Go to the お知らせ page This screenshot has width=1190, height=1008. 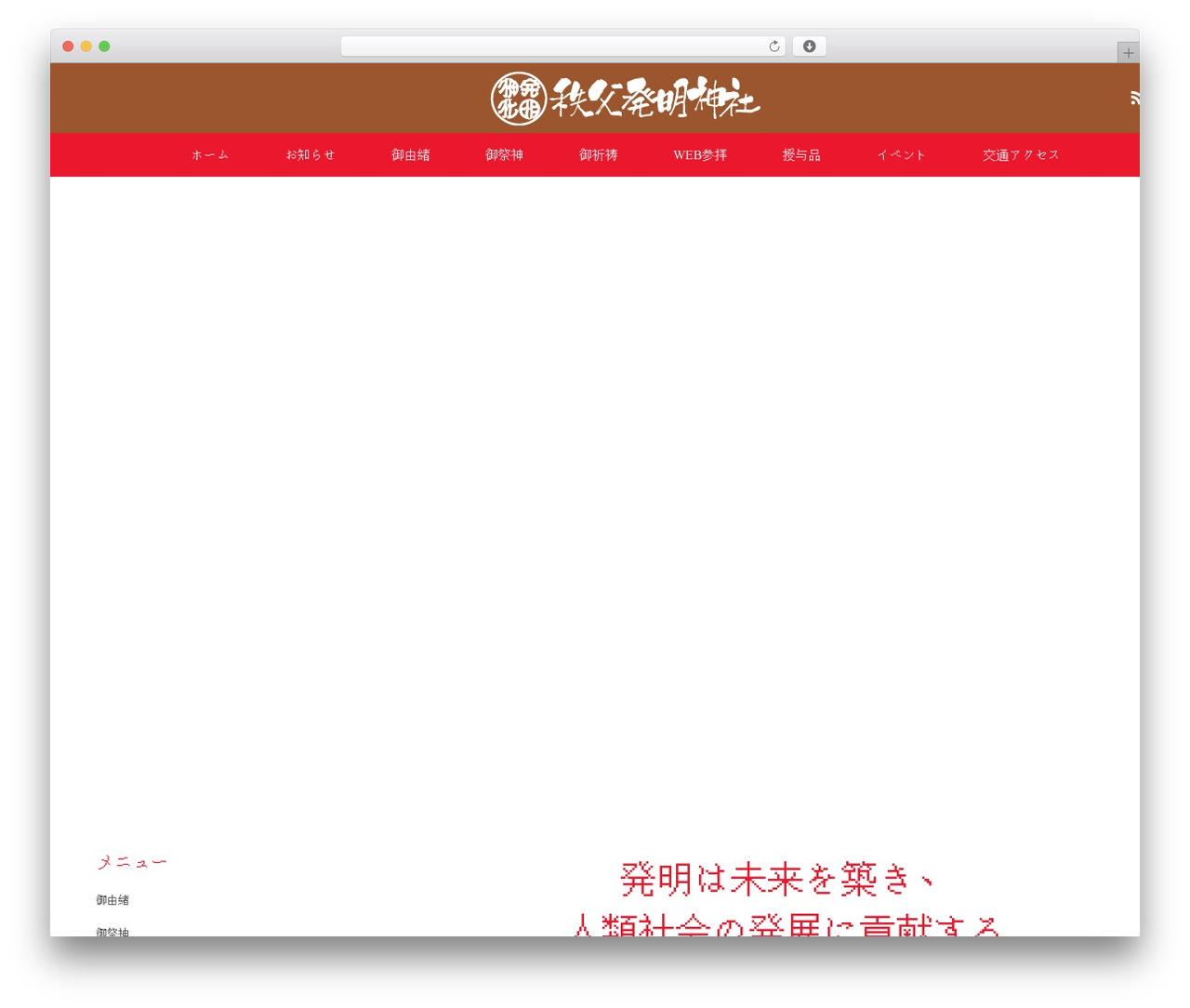click(x=310, y=155)
